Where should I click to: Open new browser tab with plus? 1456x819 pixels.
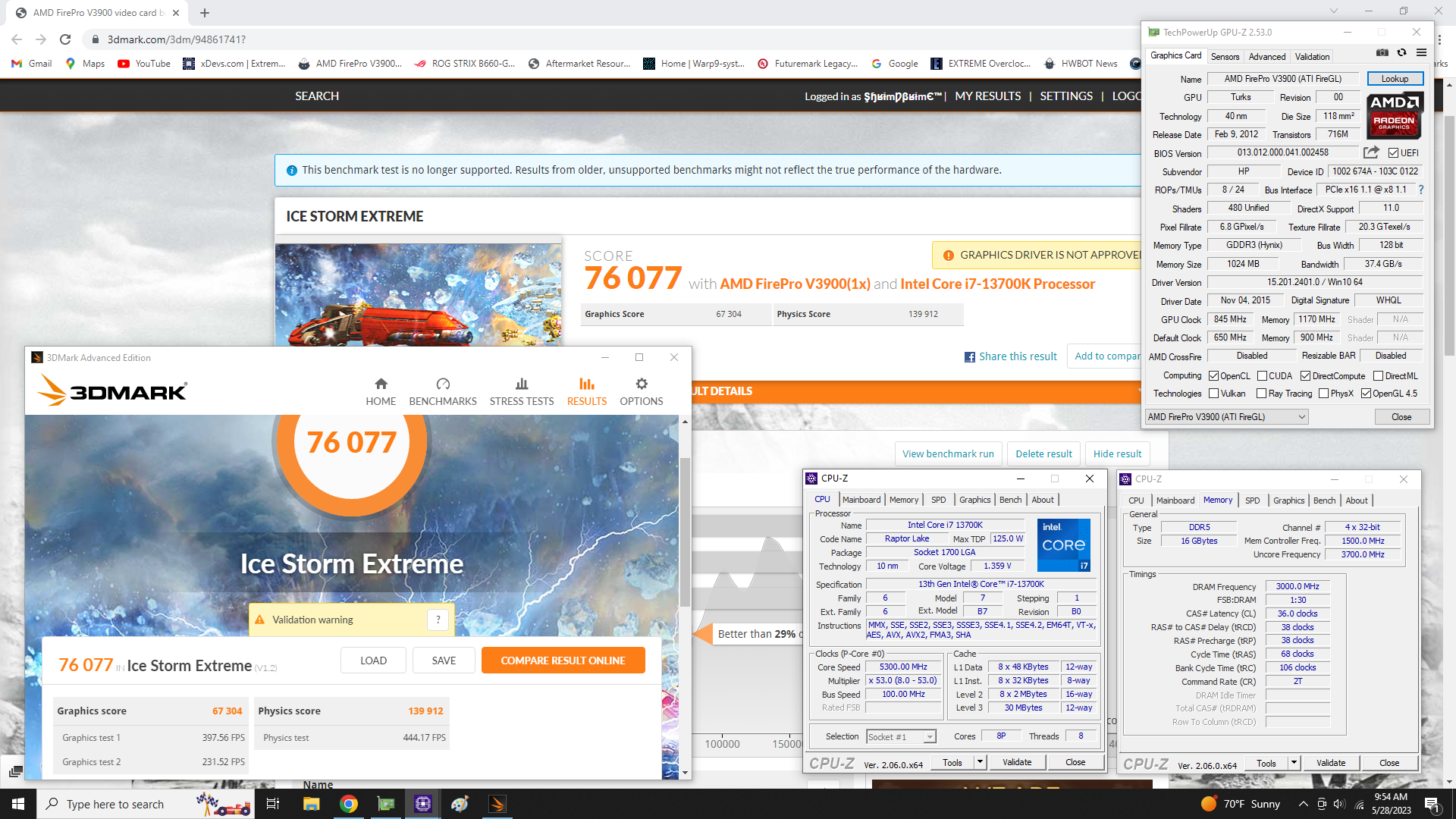205,13
